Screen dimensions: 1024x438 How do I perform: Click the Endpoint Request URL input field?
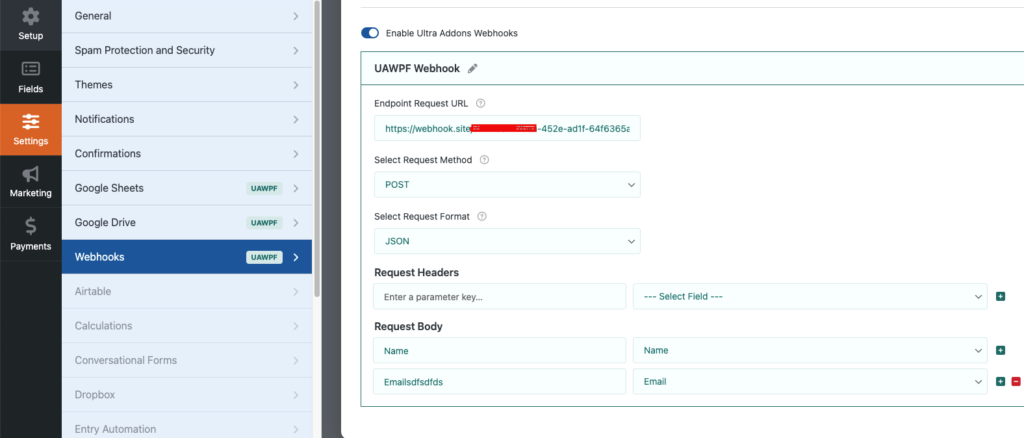pyautogui.click(x=507, y=129)
